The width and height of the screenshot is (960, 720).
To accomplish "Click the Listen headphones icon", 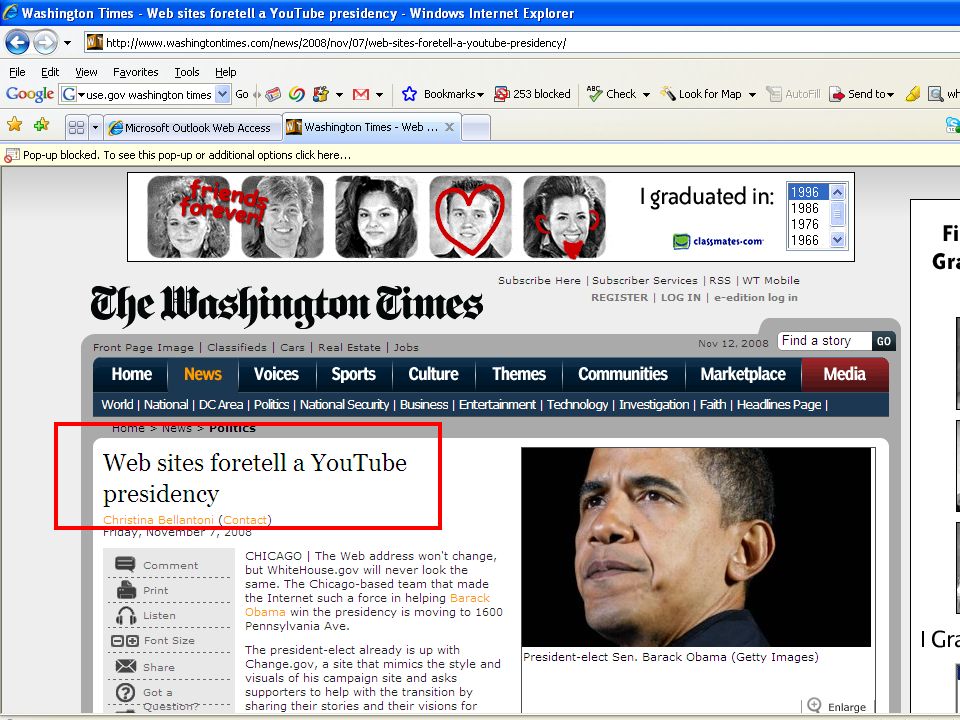I will click(126, 615).
